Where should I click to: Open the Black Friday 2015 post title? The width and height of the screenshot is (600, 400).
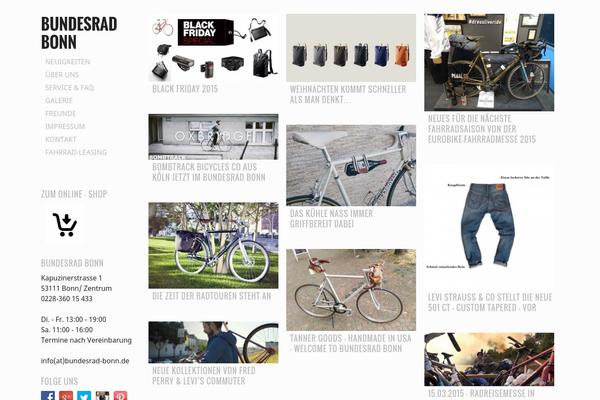(185, 89)
